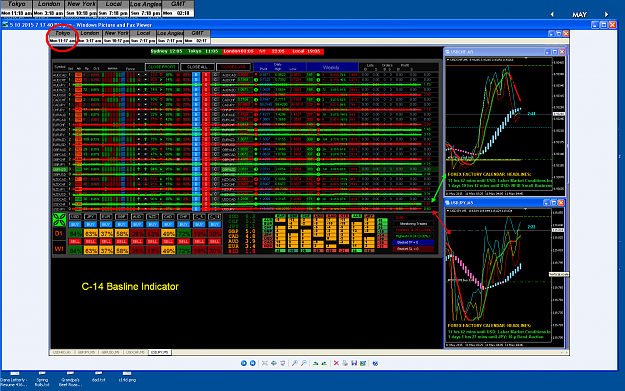The image size is (625, 391).
Task: Click the Weekly header in dashboard
Action: coord(331,67)
